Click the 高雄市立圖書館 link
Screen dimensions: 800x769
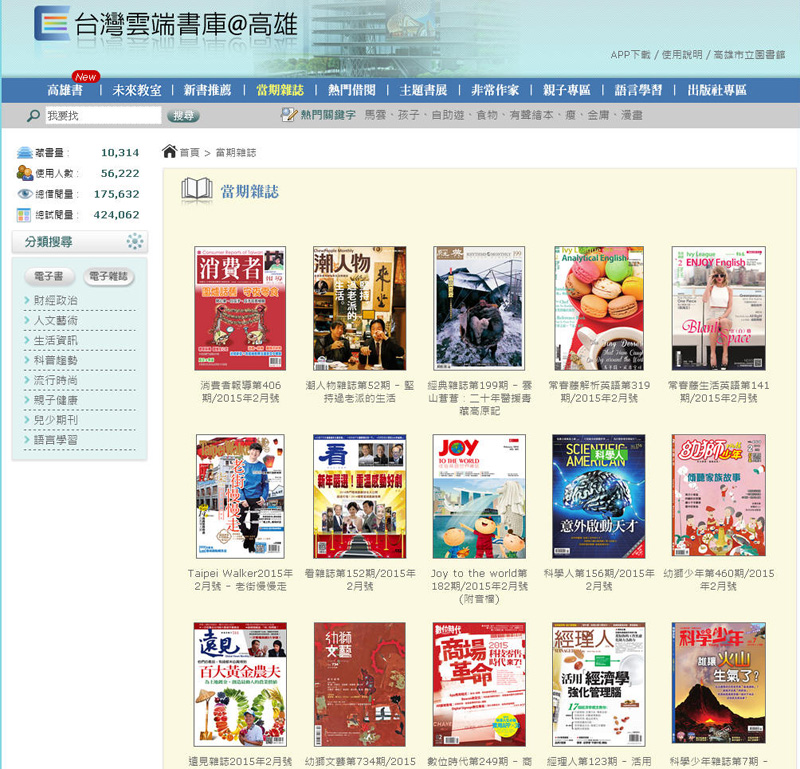(749, 55)
